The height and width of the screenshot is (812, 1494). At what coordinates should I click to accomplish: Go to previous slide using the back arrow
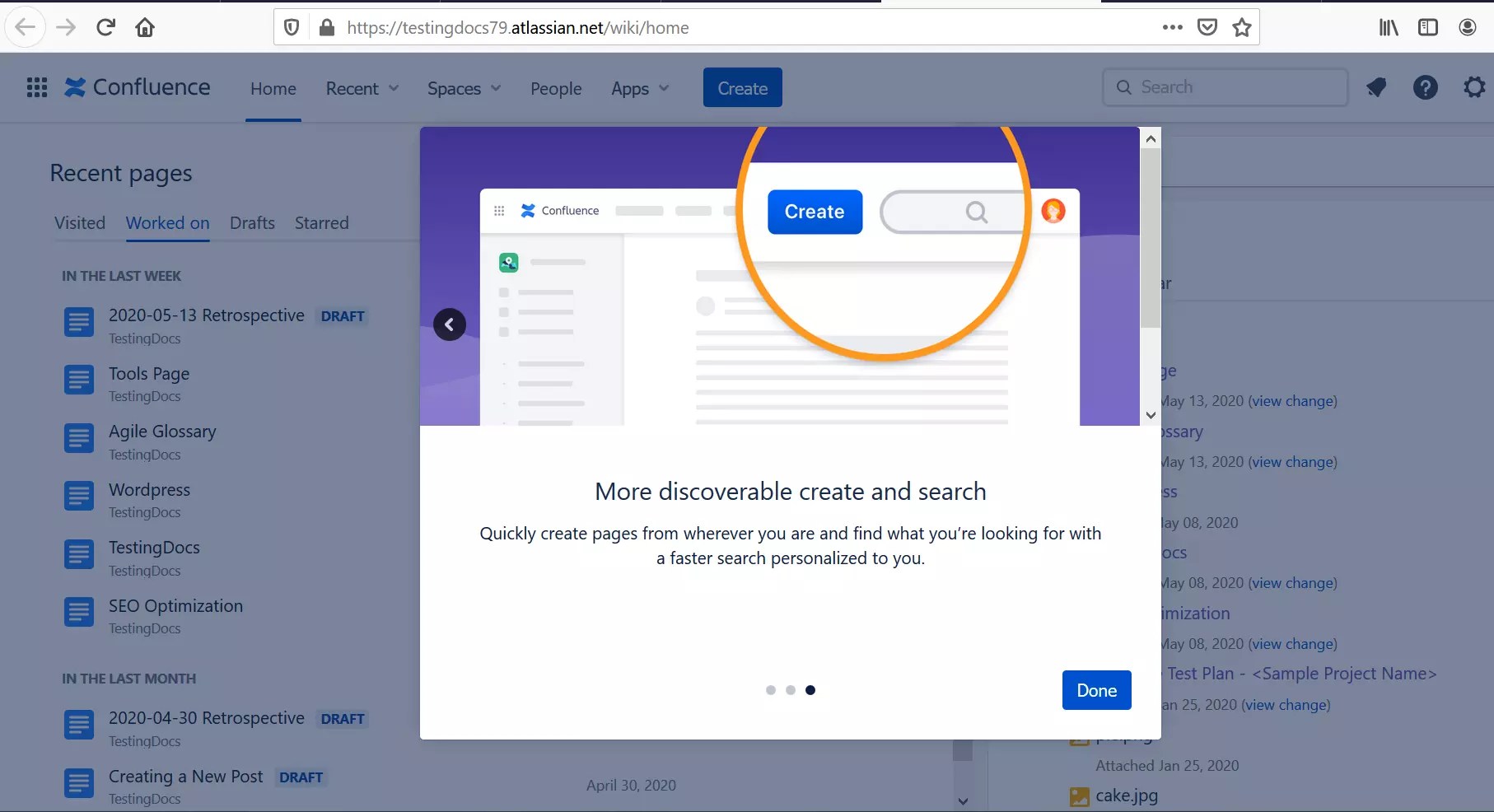coord(449,324)
